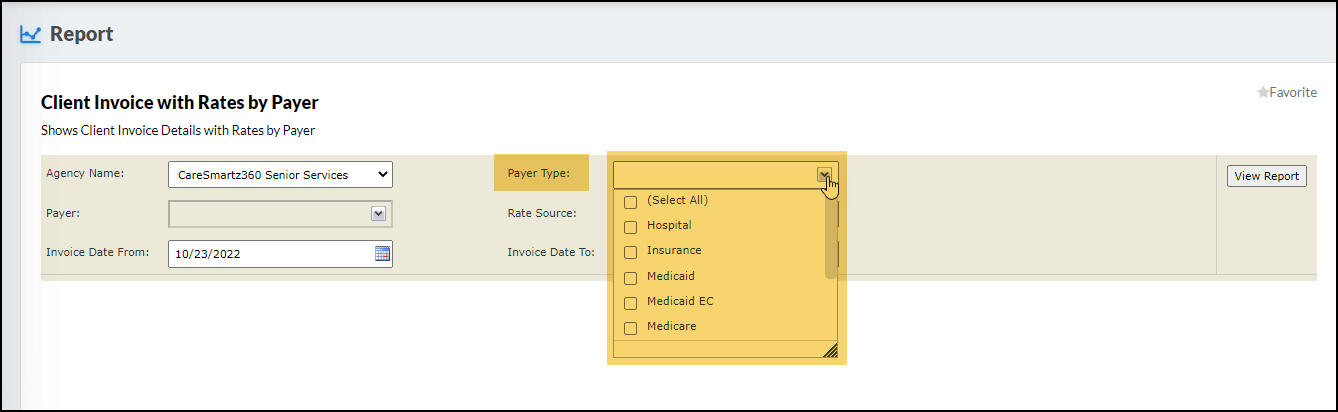Click the Report chart icon

tap(31, 34)
